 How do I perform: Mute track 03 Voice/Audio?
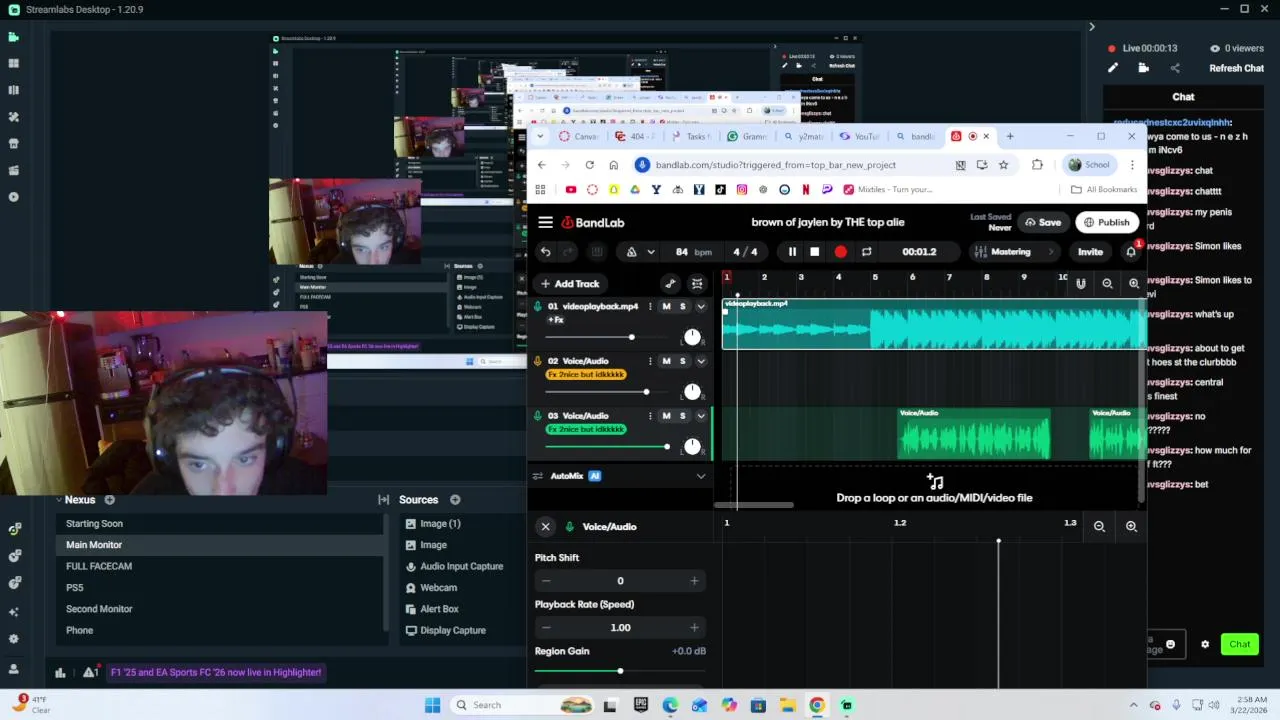[x=666, y=416]
